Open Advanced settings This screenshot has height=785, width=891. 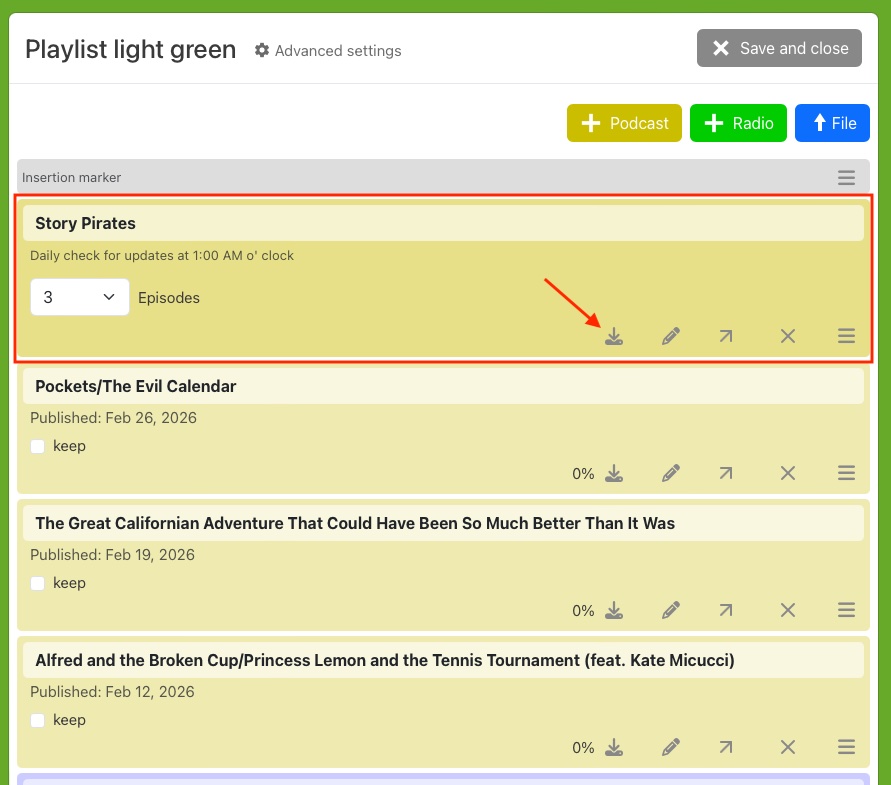(x=328, y=50)
